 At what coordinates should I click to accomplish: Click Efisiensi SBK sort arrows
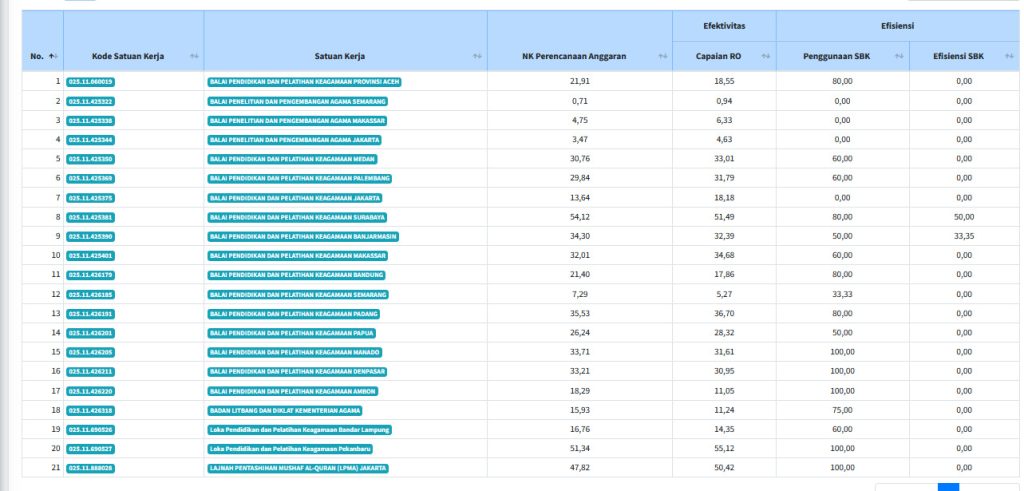1009,56
